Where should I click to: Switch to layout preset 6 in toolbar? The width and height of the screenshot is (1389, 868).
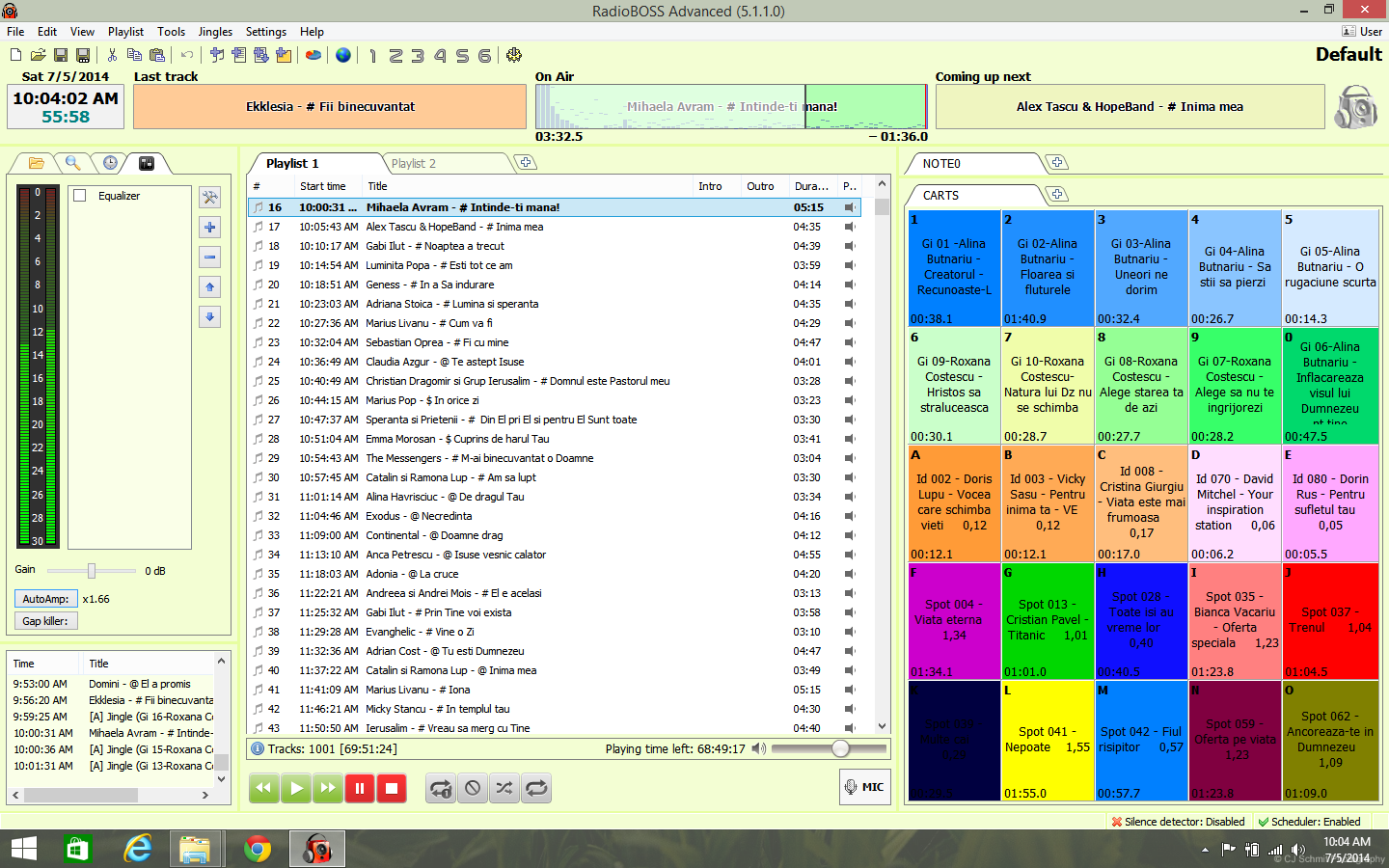(484, 56)
